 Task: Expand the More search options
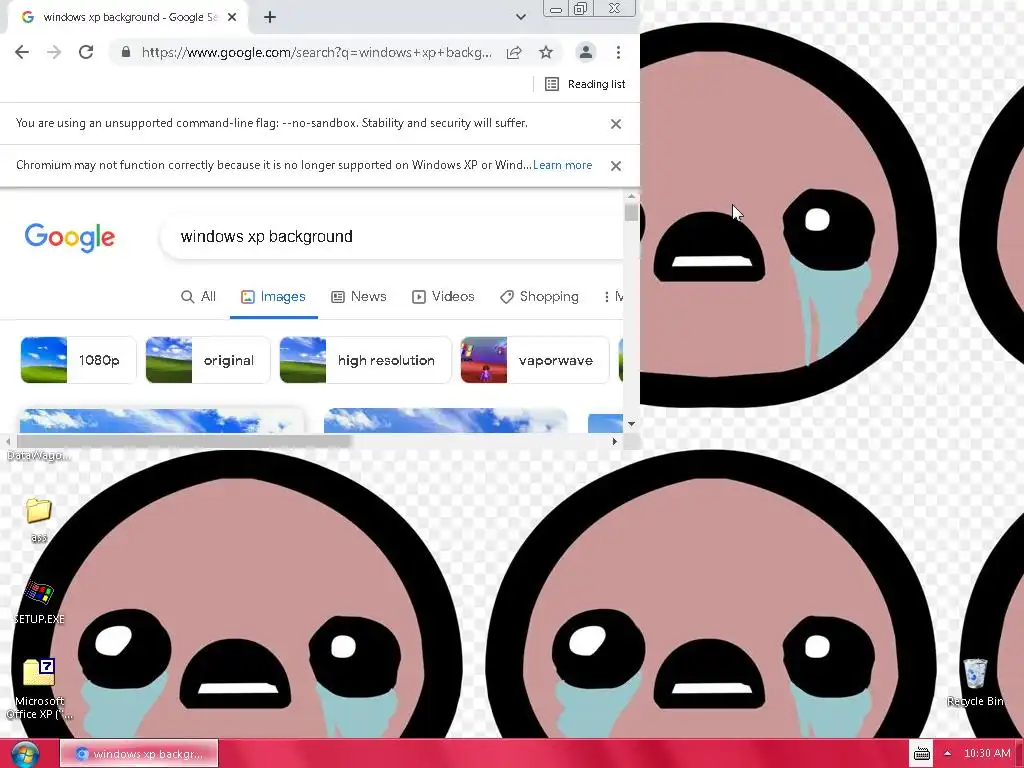point(613,296)
